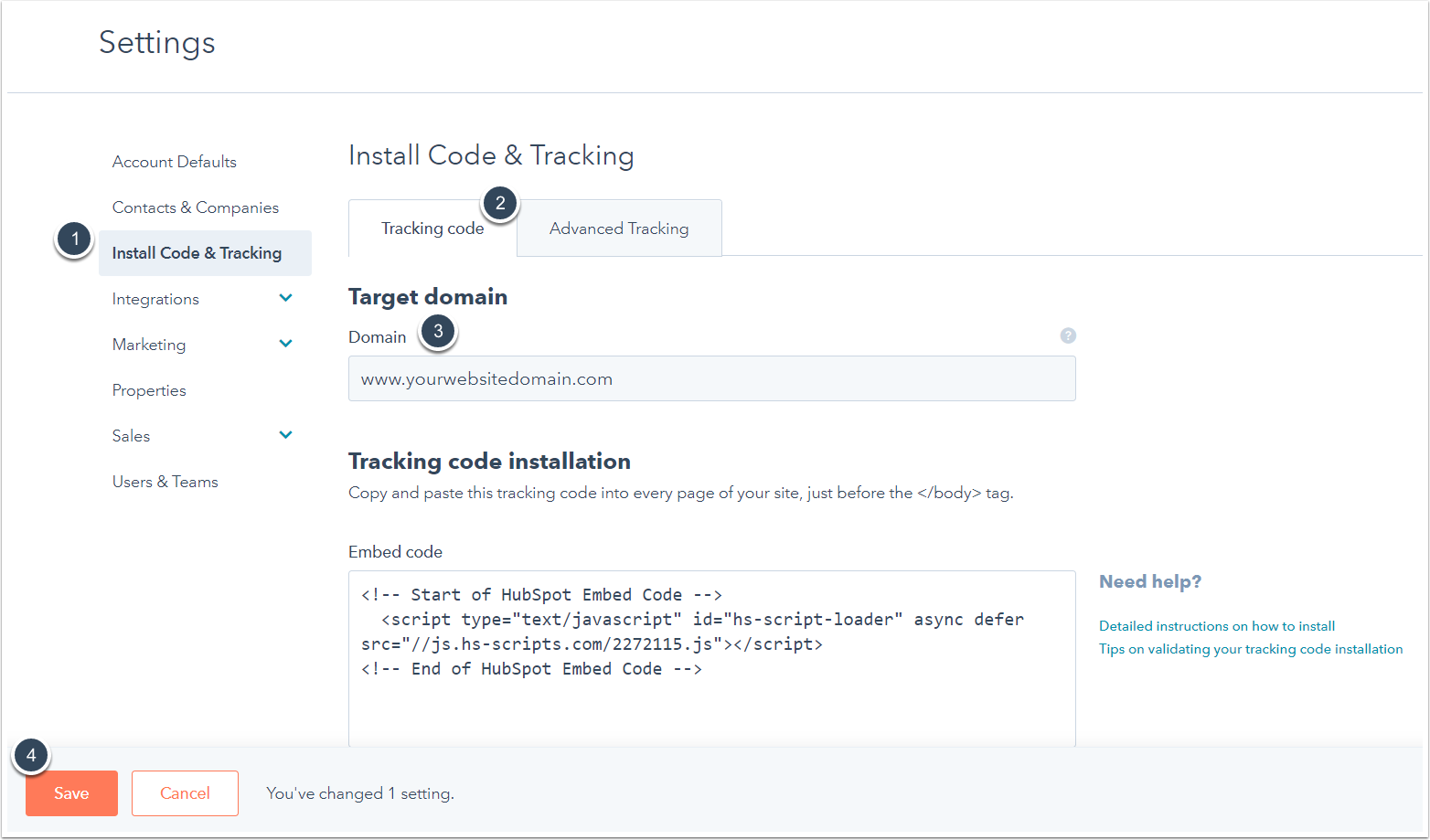Select Install Code & Tracking in sidebar
Screen dimensions: 1430x840
pos(205,253)
